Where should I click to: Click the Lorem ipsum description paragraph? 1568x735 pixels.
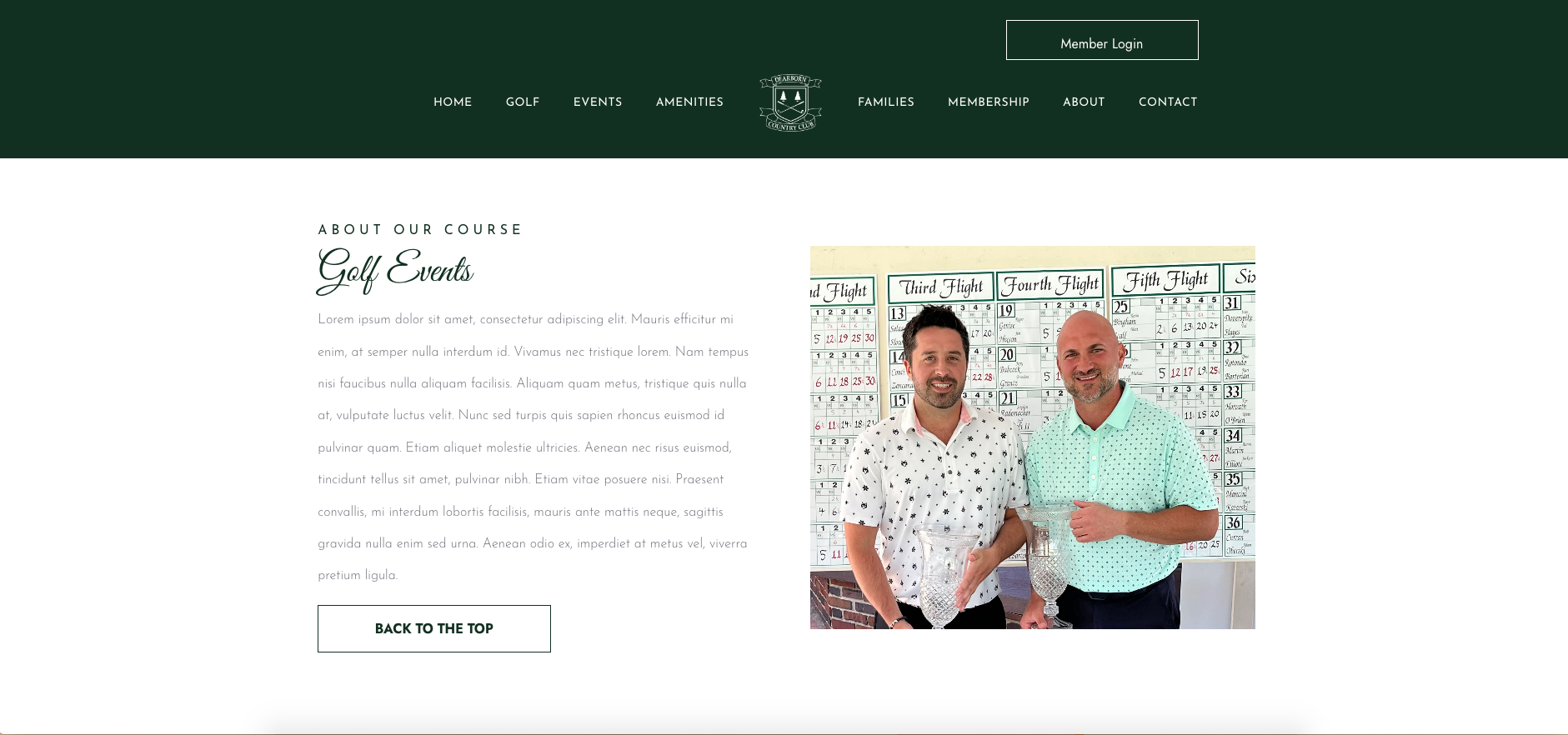(x=534, y=447)
